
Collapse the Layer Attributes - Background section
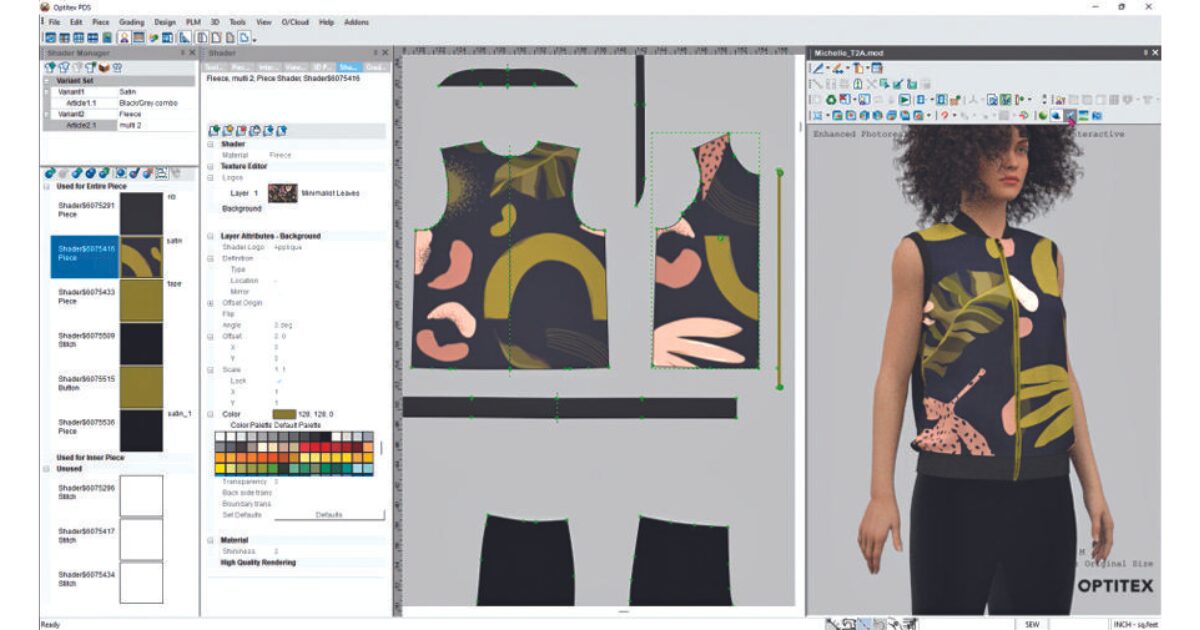point(210,234)
